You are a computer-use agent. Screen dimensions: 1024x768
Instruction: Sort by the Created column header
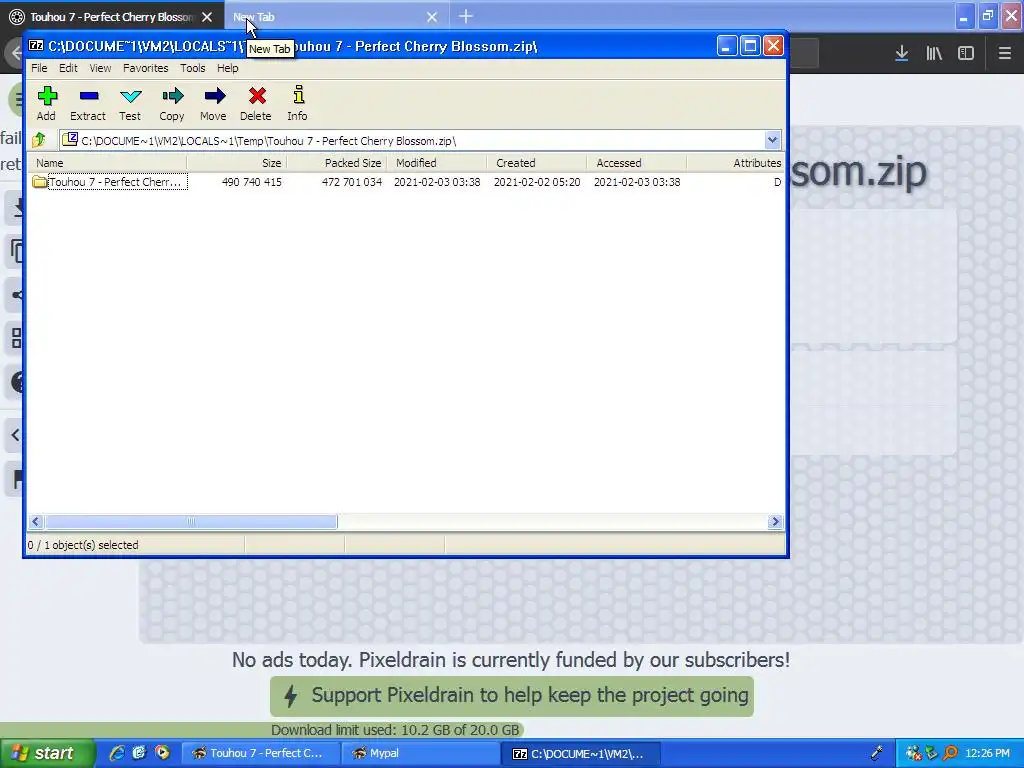pyautogui.click(x=537, y=163)
